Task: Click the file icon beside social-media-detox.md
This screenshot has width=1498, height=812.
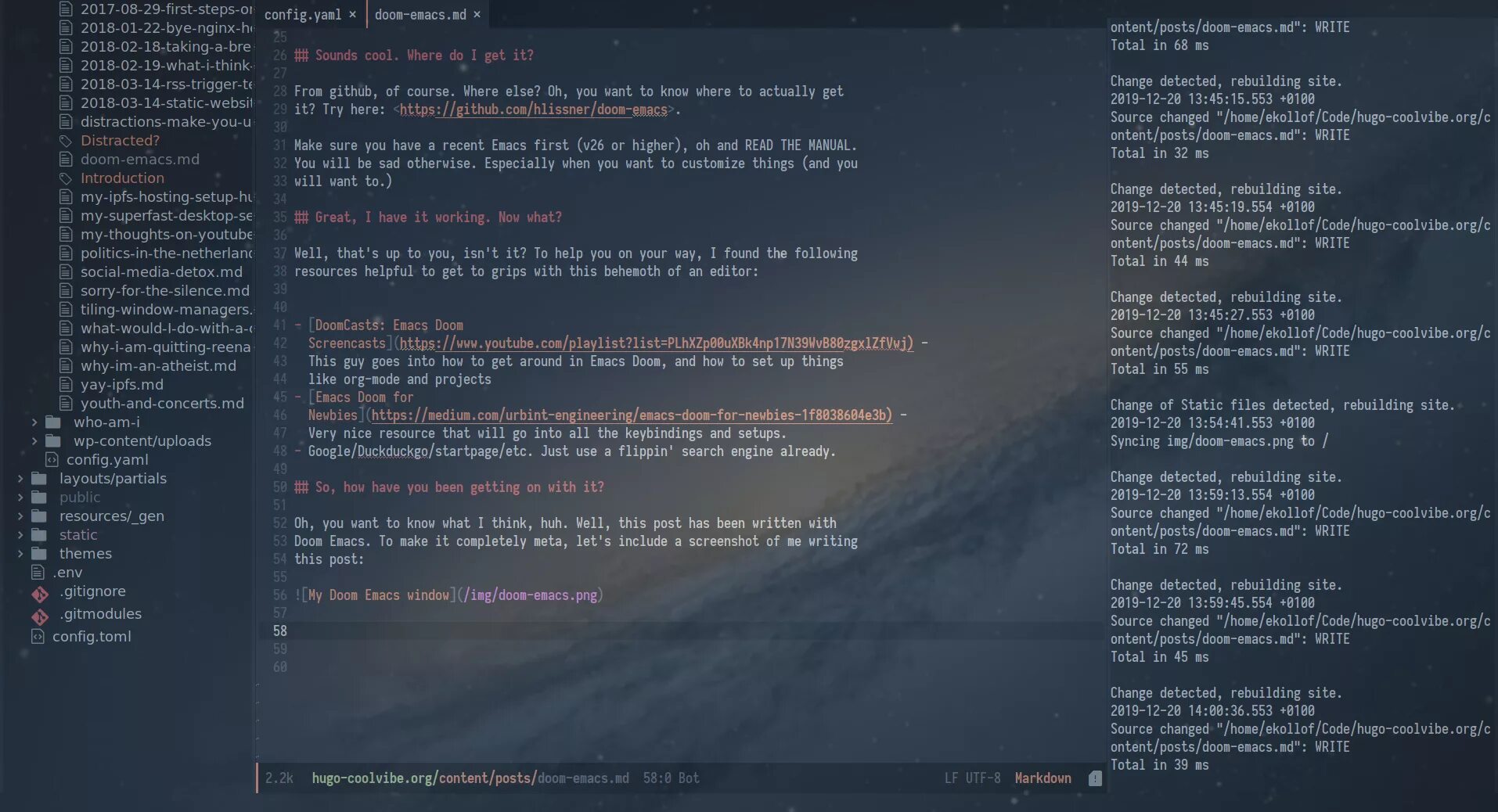Action: (66, 272)
